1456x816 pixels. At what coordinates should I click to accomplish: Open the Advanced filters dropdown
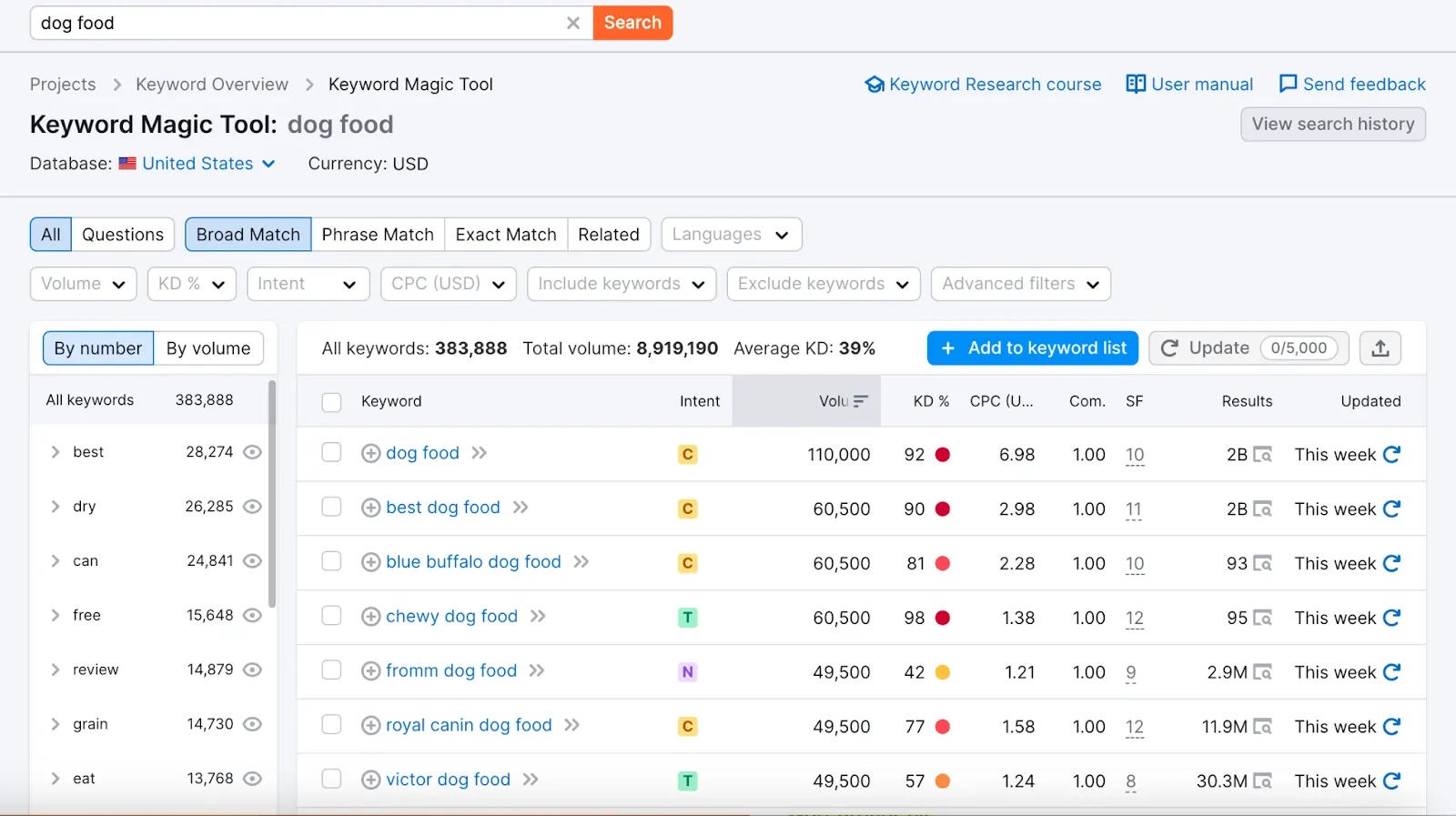(x=1021, y=284)
